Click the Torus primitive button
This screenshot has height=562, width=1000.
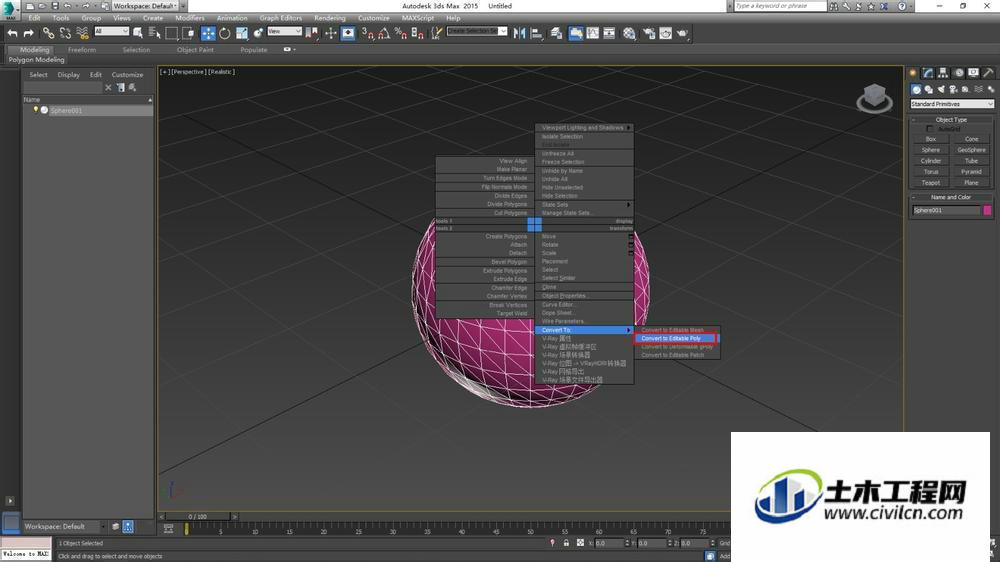pos(931,172)
